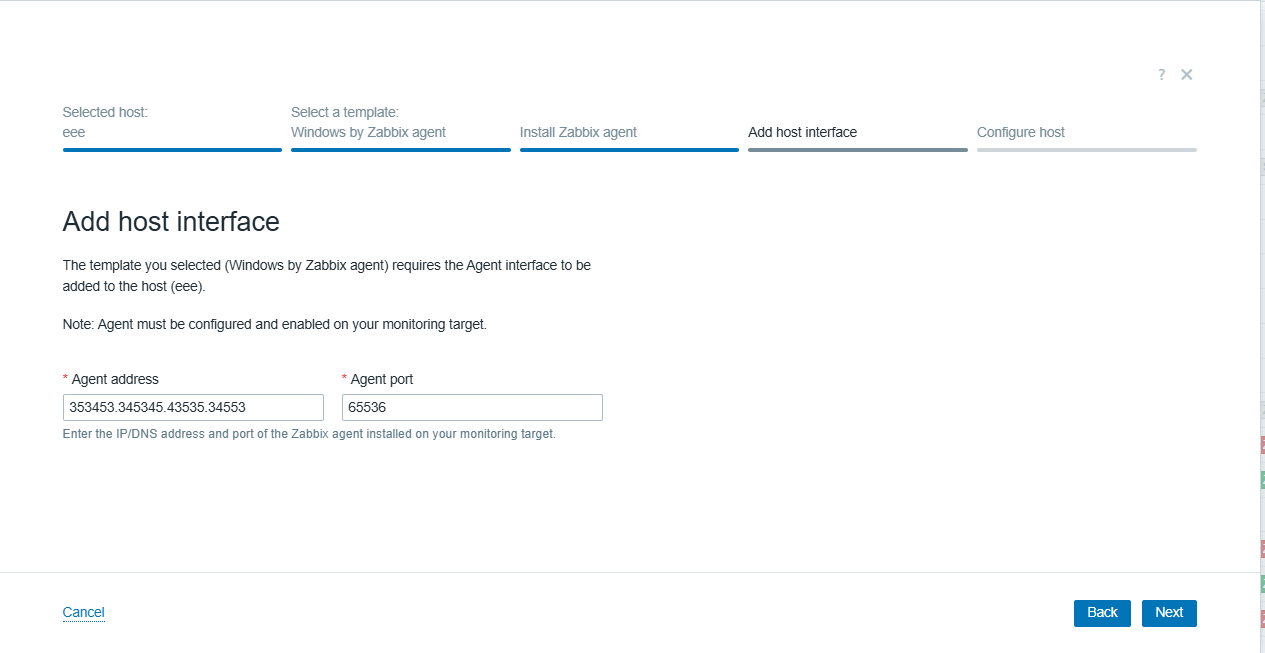
Task: Click the Agent port label
Action: [x=382, y=379]
